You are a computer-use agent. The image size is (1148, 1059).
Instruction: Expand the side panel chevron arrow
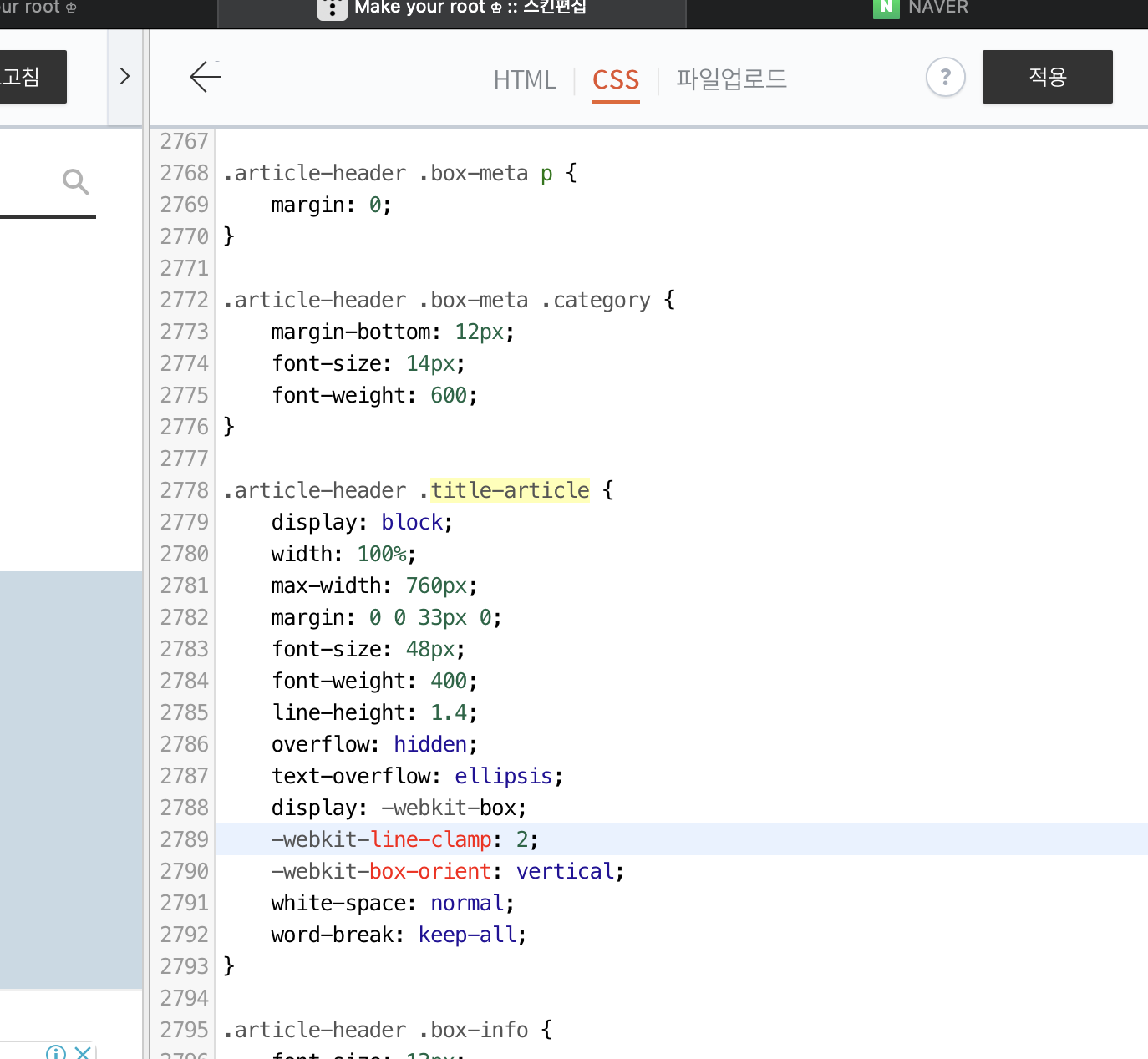[x=124, y=76]
